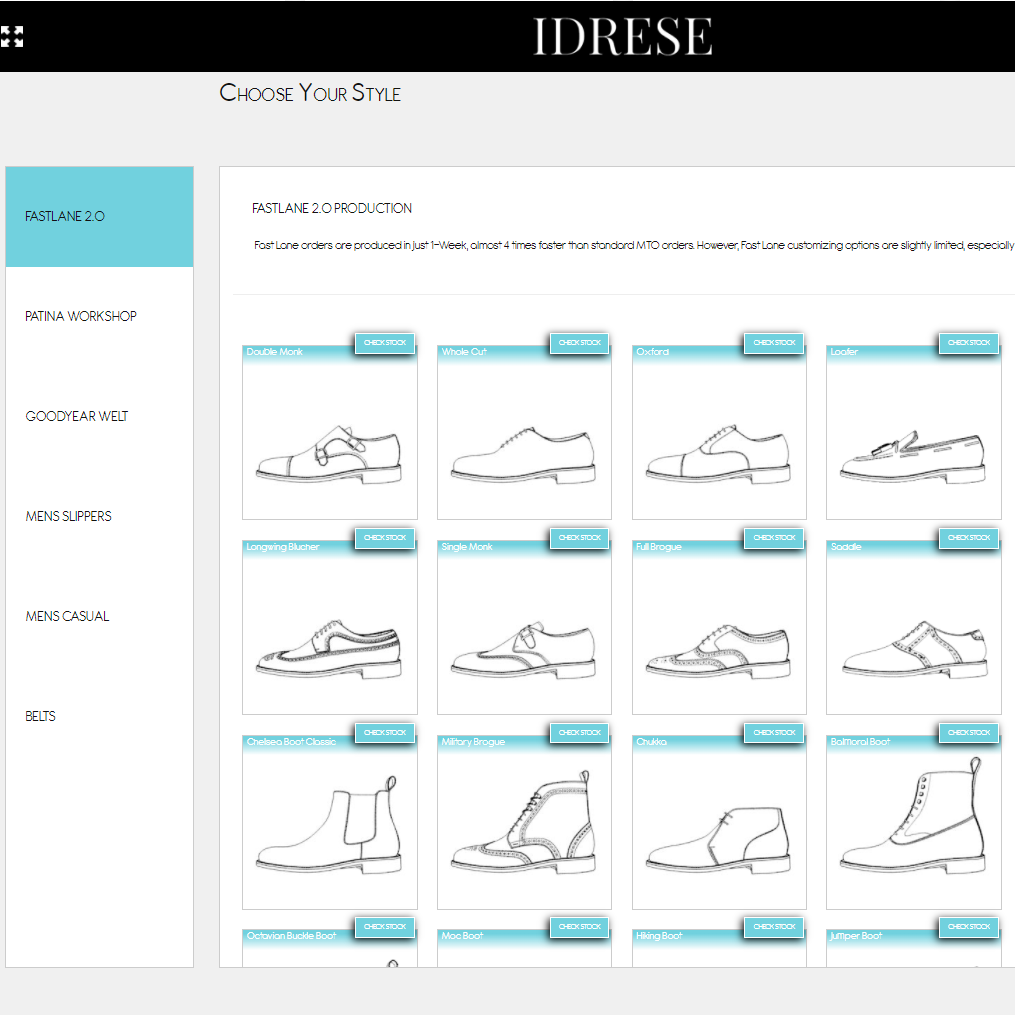The width and height of the screenshot is (1015, 1015).
Task: Click the Mac Boot label
Action: (x=462, y=935)
